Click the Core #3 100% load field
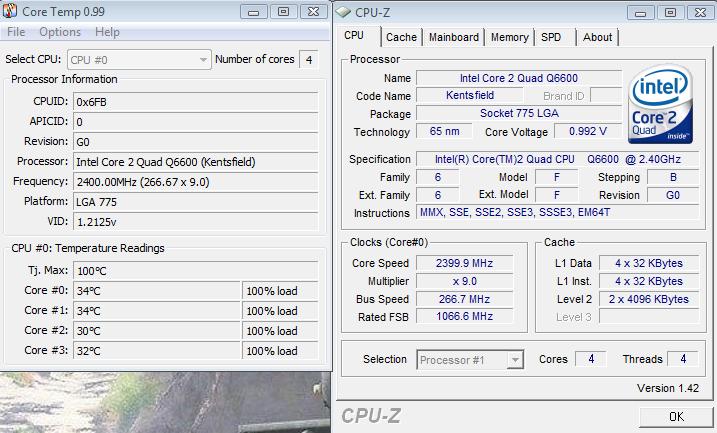The height and width of the screenshot is (433, 717). click(x=280, y=351)
